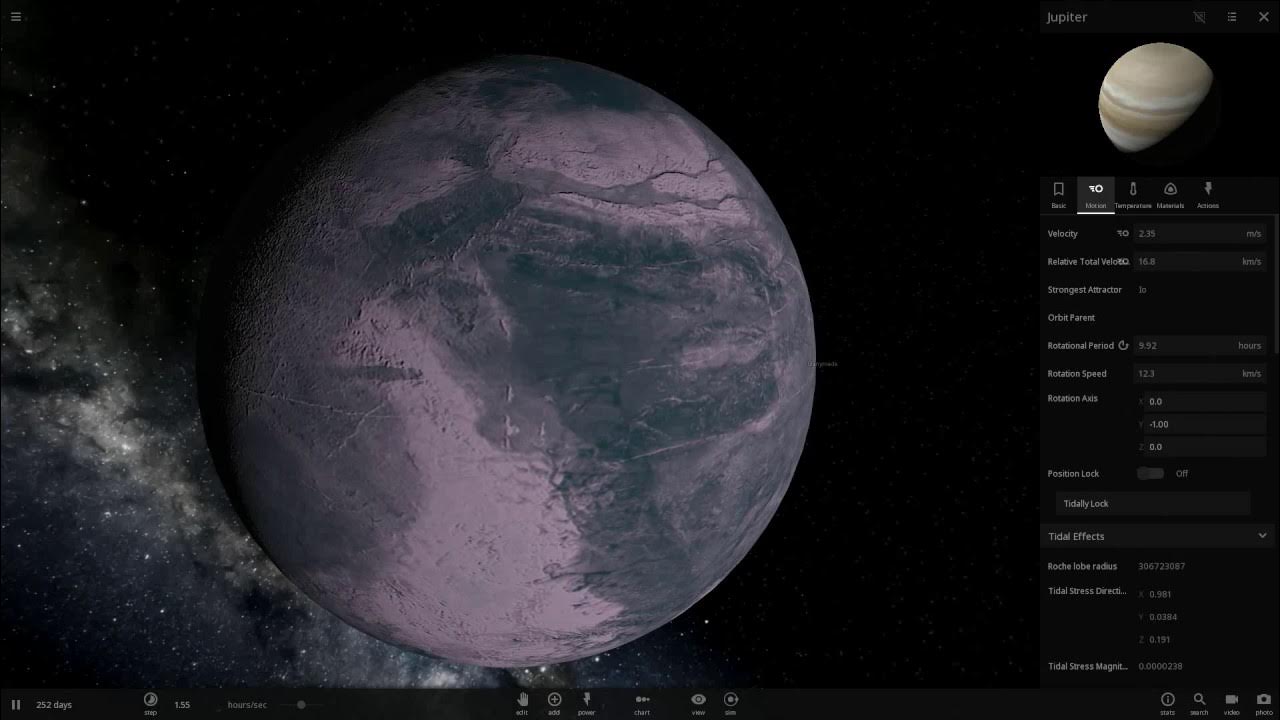Click the Tidal Stress Direction X value
The width and height of the screenshot is (1280, 720).
click(1160, 594)
